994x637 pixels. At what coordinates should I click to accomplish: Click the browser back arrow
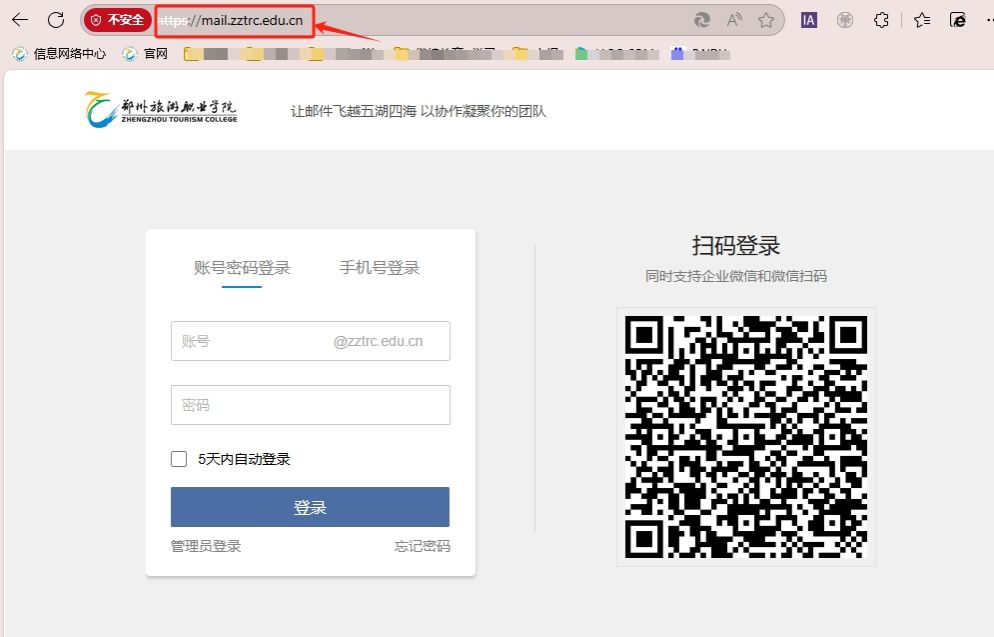(20, 20)
